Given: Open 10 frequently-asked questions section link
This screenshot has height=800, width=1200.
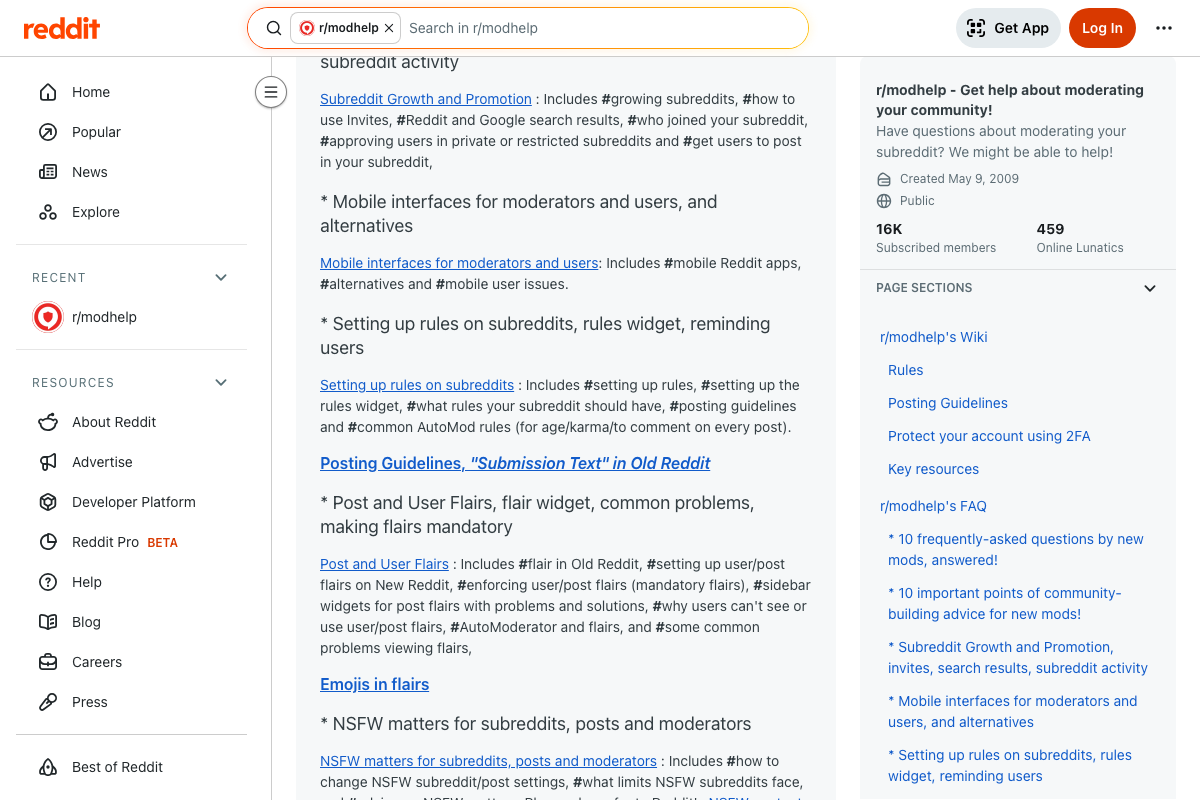Looking at the screenshot, I should pyautogui.click(x=1016, y=549).
